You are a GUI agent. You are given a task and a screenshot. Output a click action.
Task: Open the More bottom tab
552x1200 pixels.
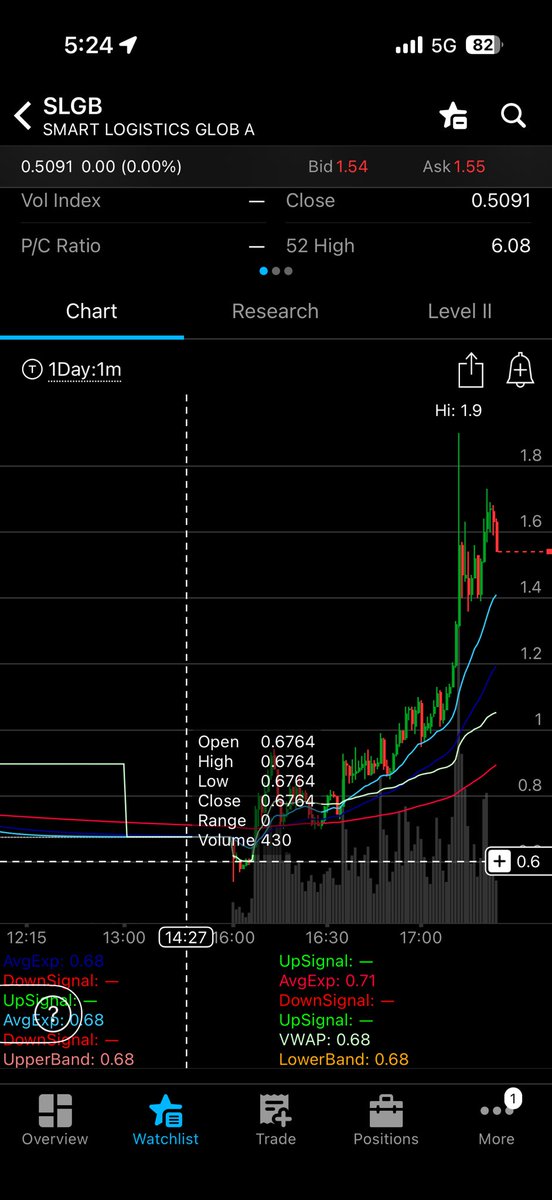496,1120
